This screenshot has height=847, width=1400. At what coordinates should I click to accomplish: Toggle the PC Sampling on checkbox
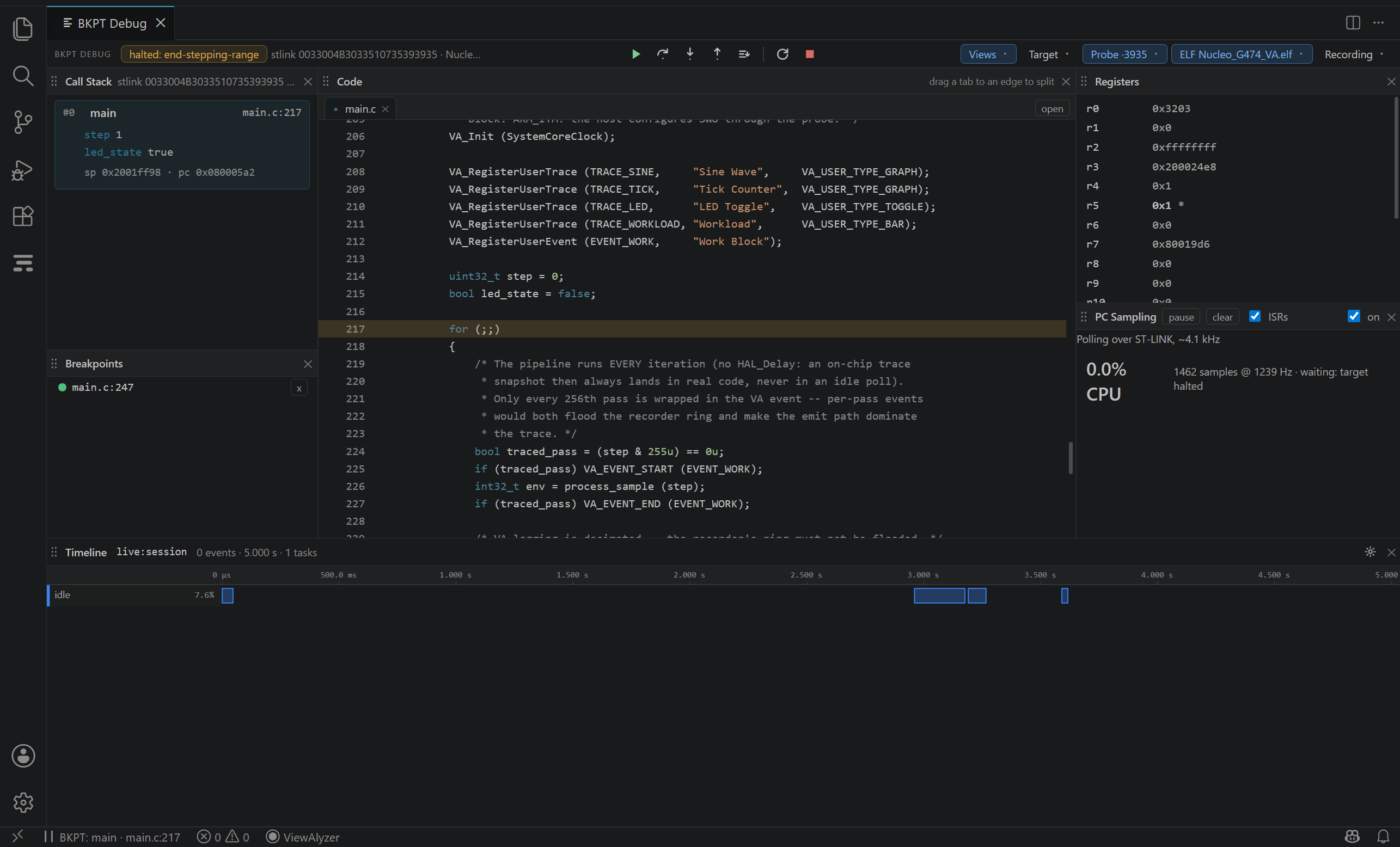[1354, 316]
